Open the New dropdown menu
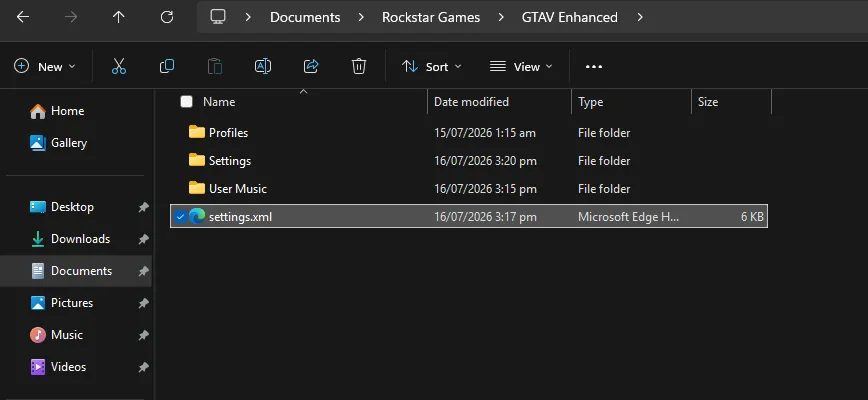This screenshot has height=400, width=868. (45, 66)
